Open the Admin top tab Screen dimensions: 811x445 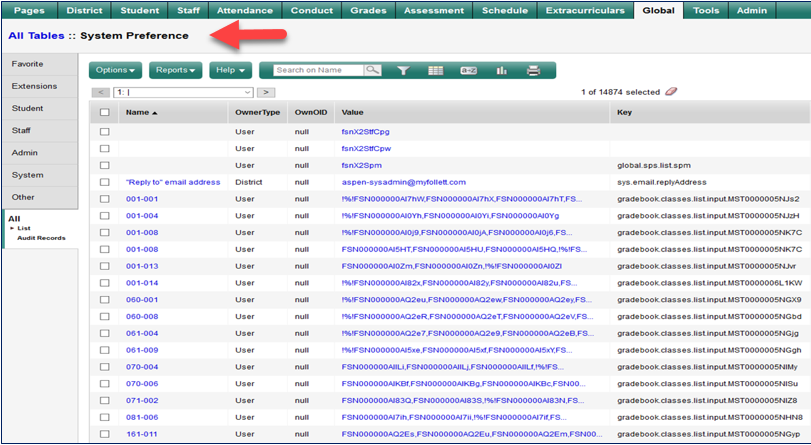752,10
